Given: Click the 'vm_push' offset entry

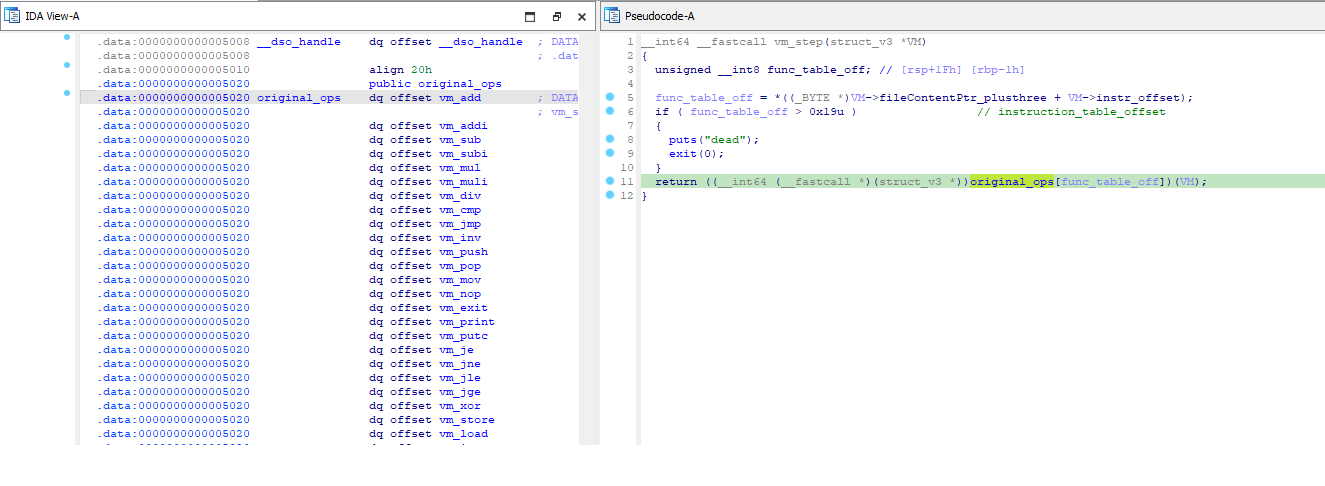Looking at the screenshot, I should 463,252.
